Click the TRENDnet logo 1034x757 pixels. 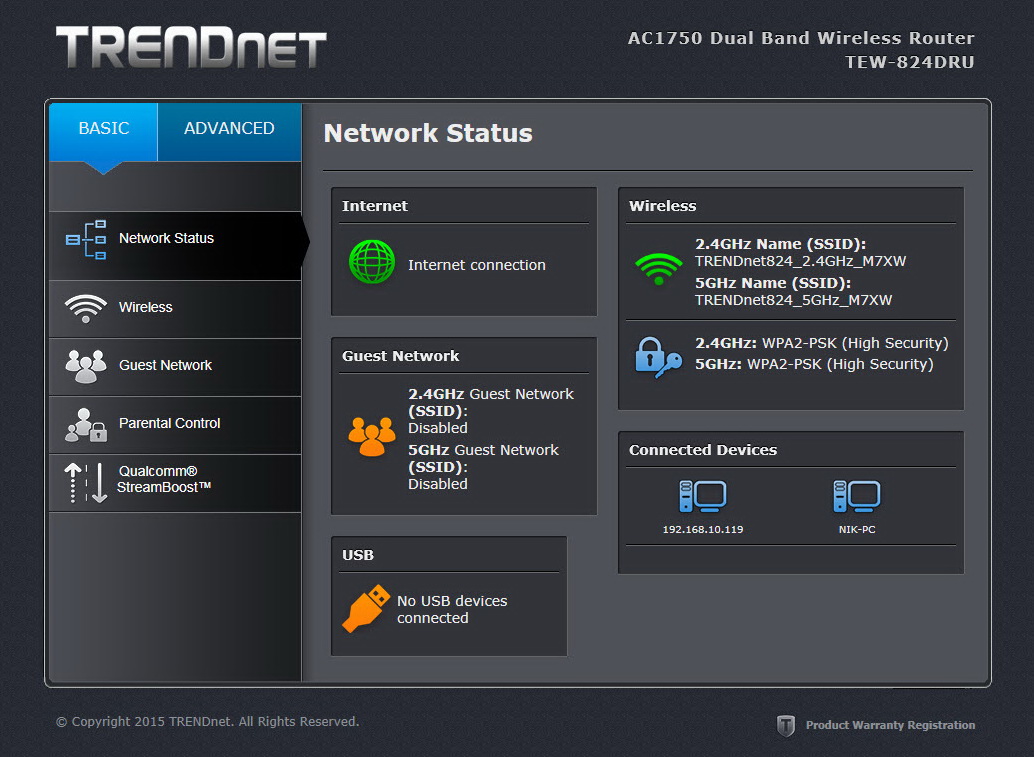191,47
